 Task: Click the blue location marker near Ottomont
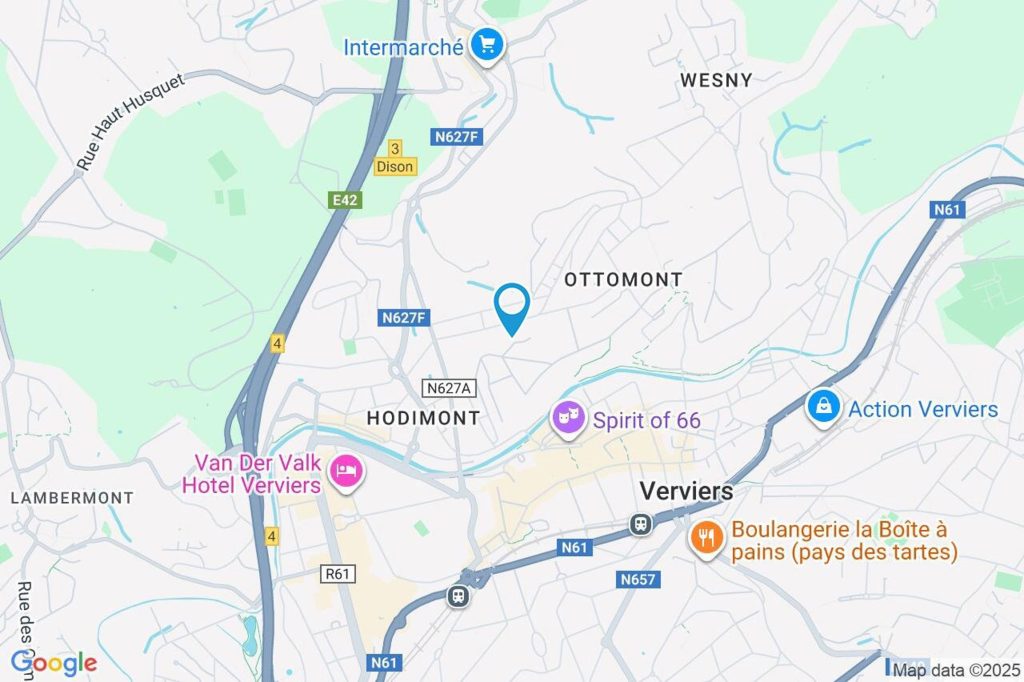tap(512, 309)
